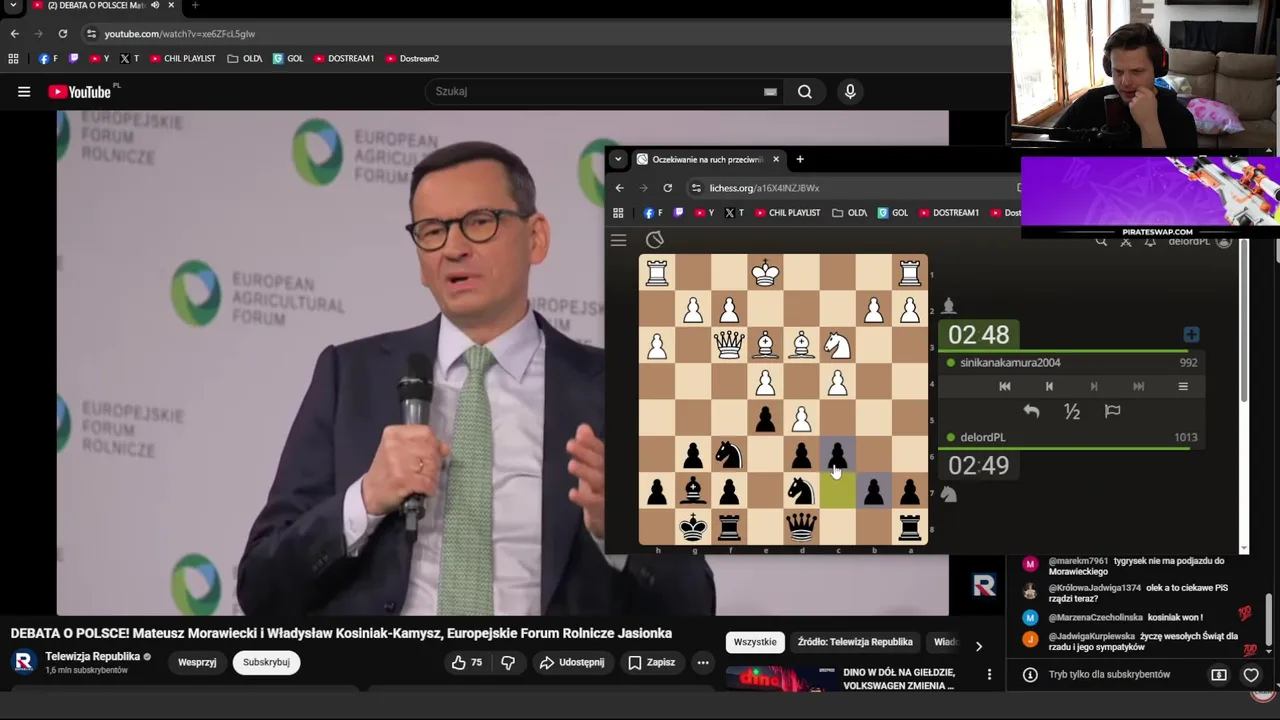Click the YouTube search magnifier button
The image size is (1280, 720).
point(805,92)
